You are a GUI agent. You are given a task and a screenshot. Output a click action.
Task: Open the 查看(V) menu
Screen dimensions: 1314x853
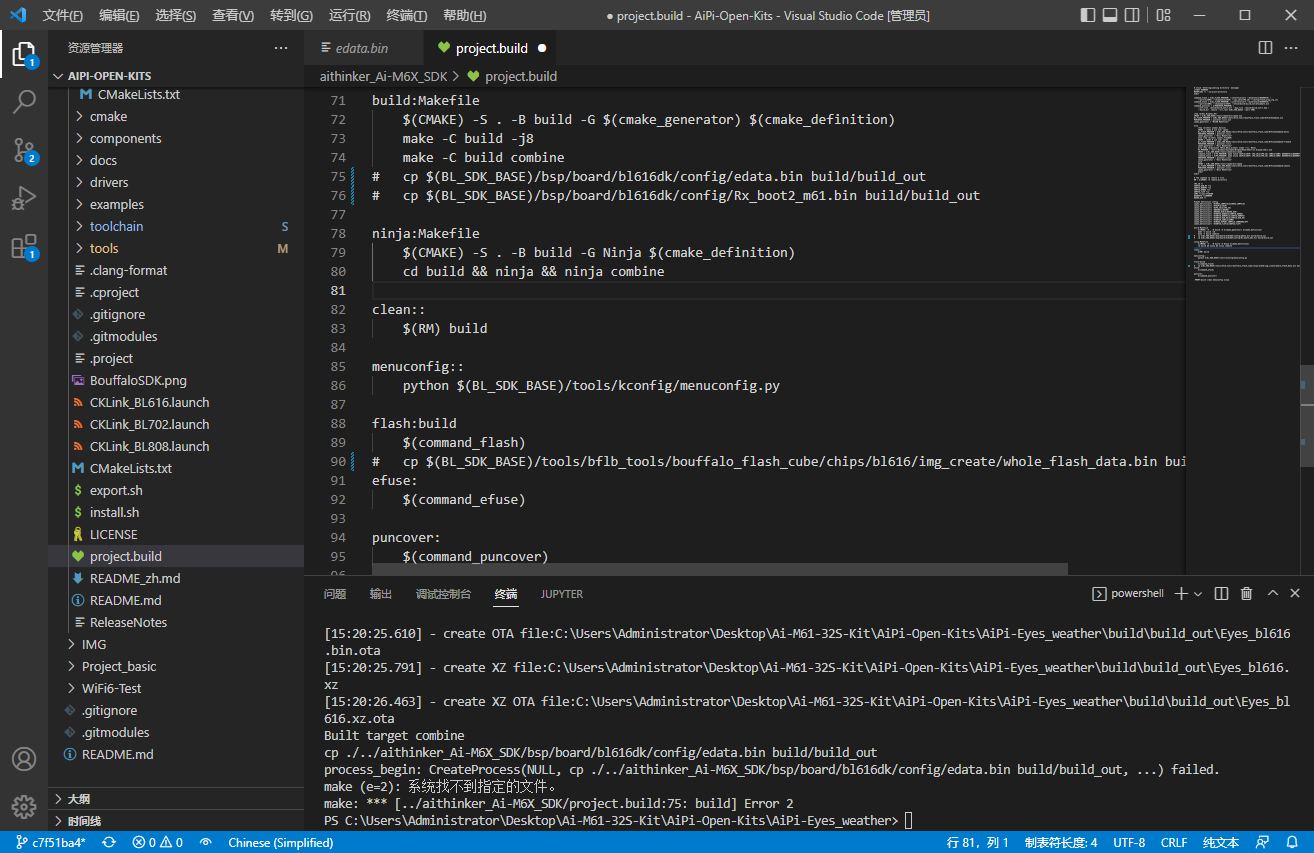pyautogui.click(x=233, y=15)
